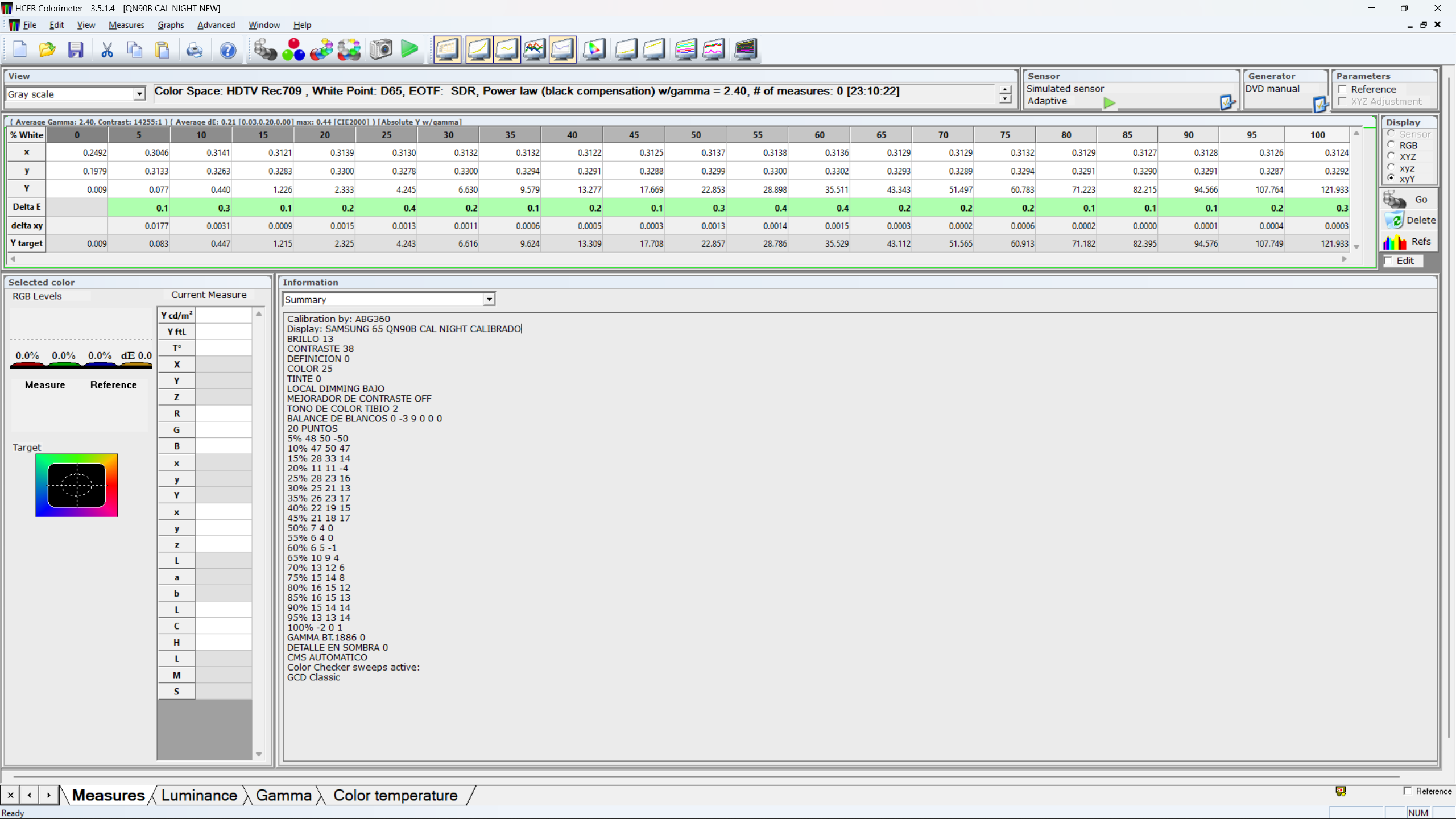Click the camera continuous measure icon

(381, 49)
